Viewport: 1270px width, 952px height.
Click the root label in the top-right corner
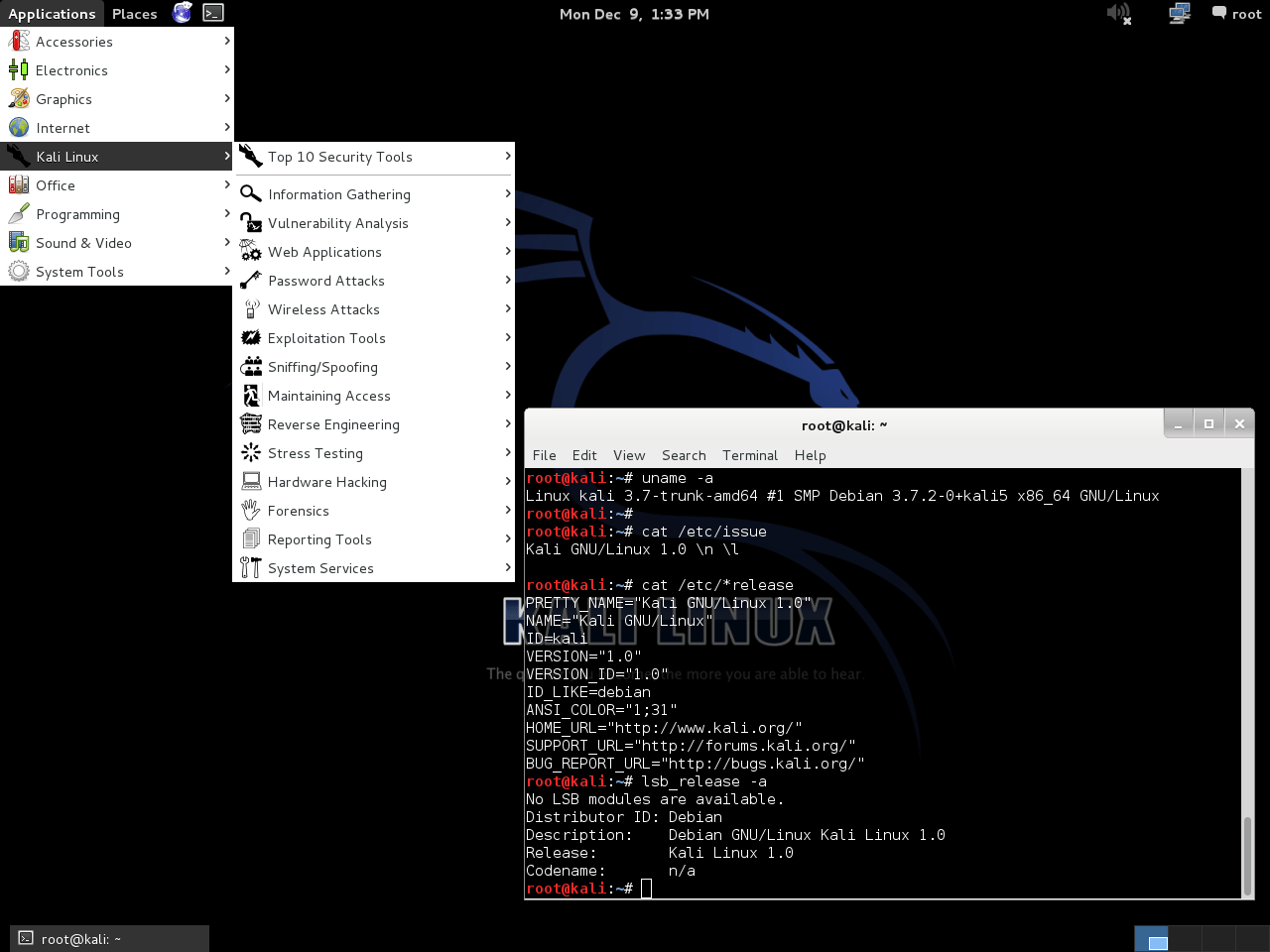1245,13
